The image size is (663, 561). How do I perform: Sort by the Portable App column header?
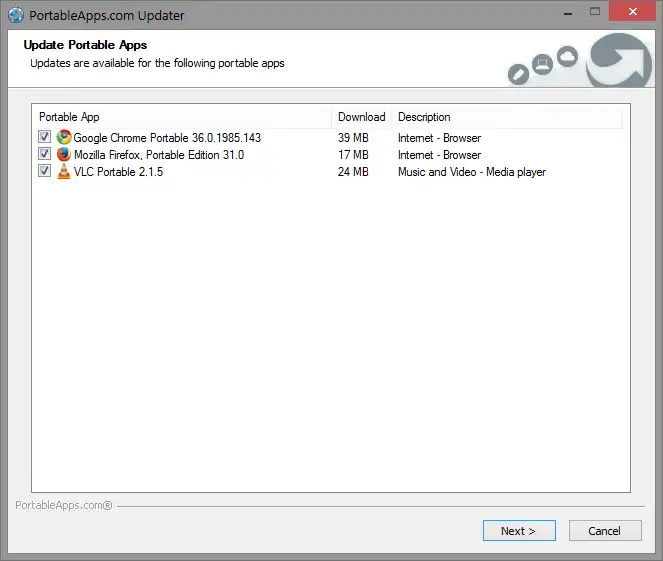click(x=182, y=117)
